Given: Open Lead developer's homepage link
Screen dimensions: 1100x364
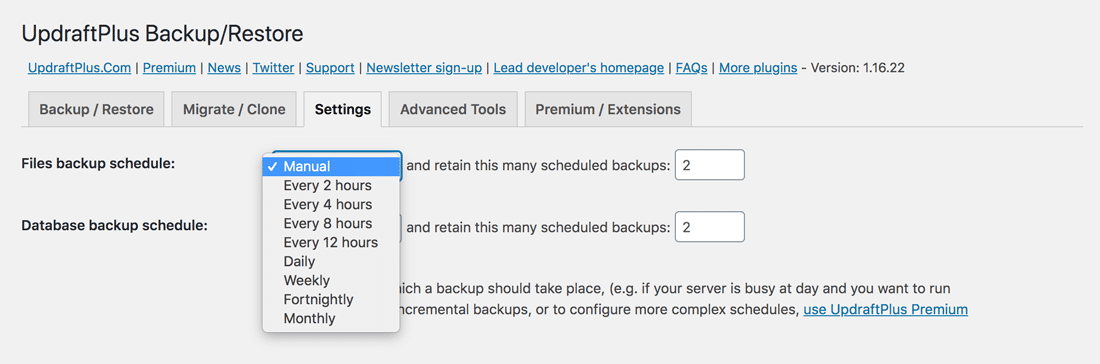Looking at the screenshot, I should (579, 68).
